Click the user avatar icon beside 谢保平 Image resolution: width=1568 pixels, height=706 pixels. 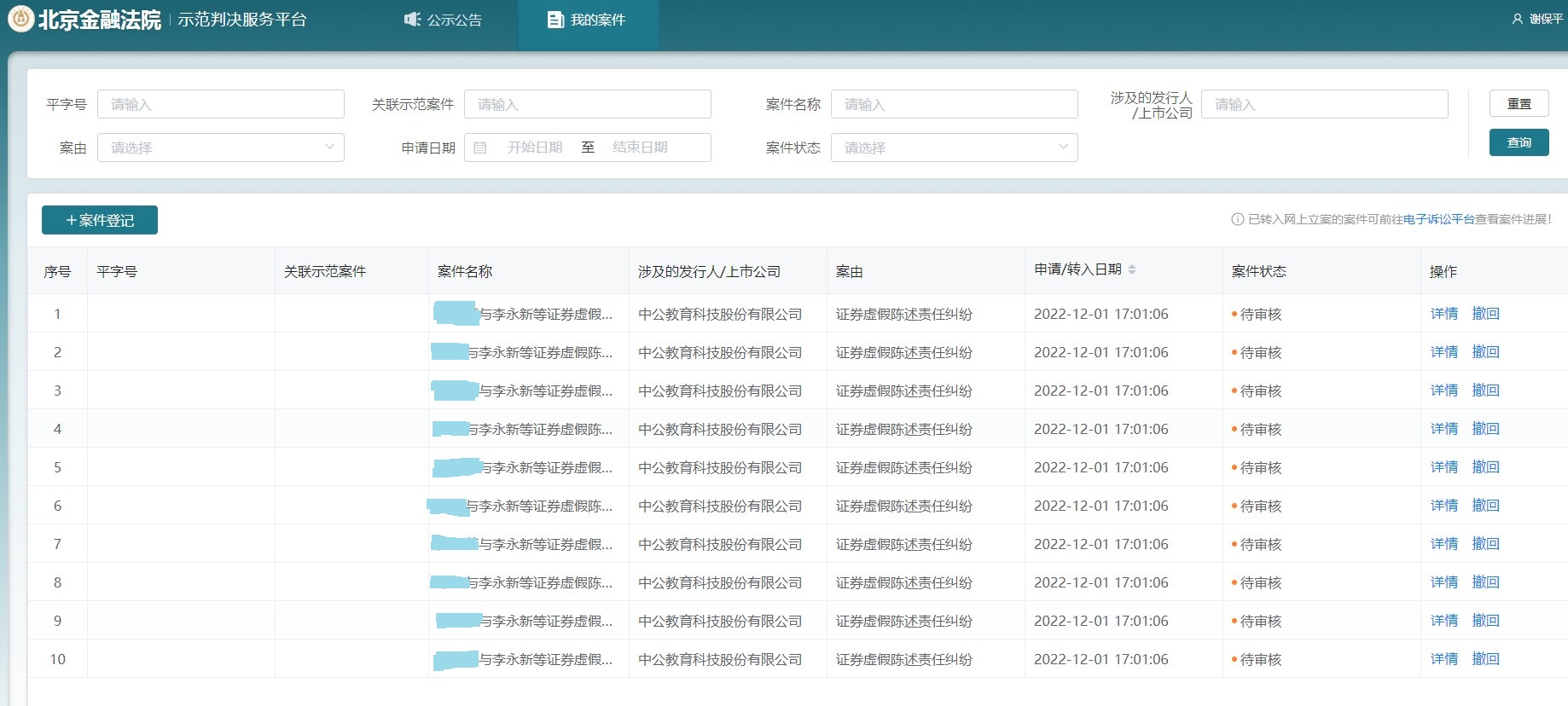(1517, 19)
